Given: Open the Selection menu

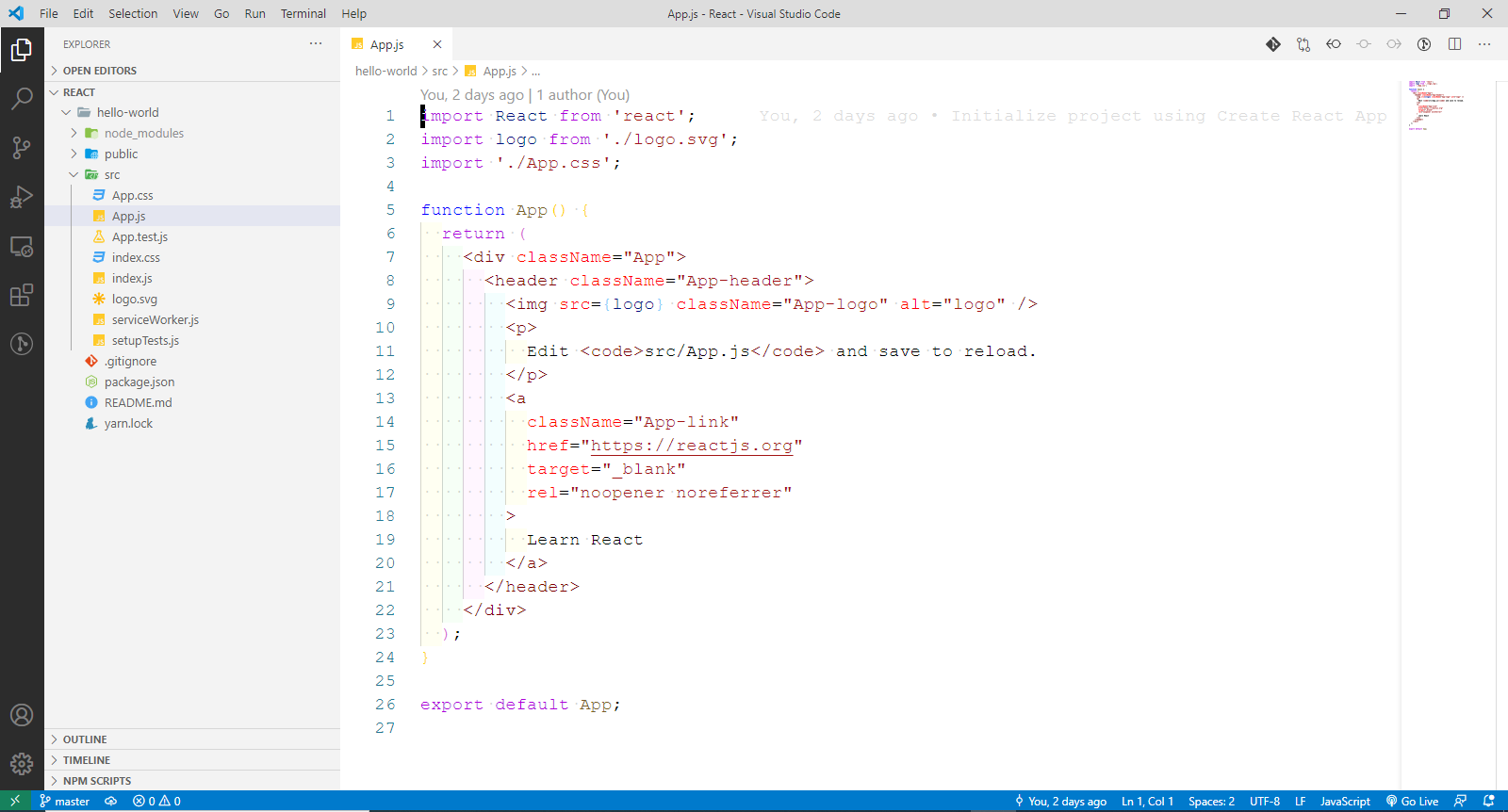Looking at the screenshot, I should pyautogui.click(x=133, y=13).
